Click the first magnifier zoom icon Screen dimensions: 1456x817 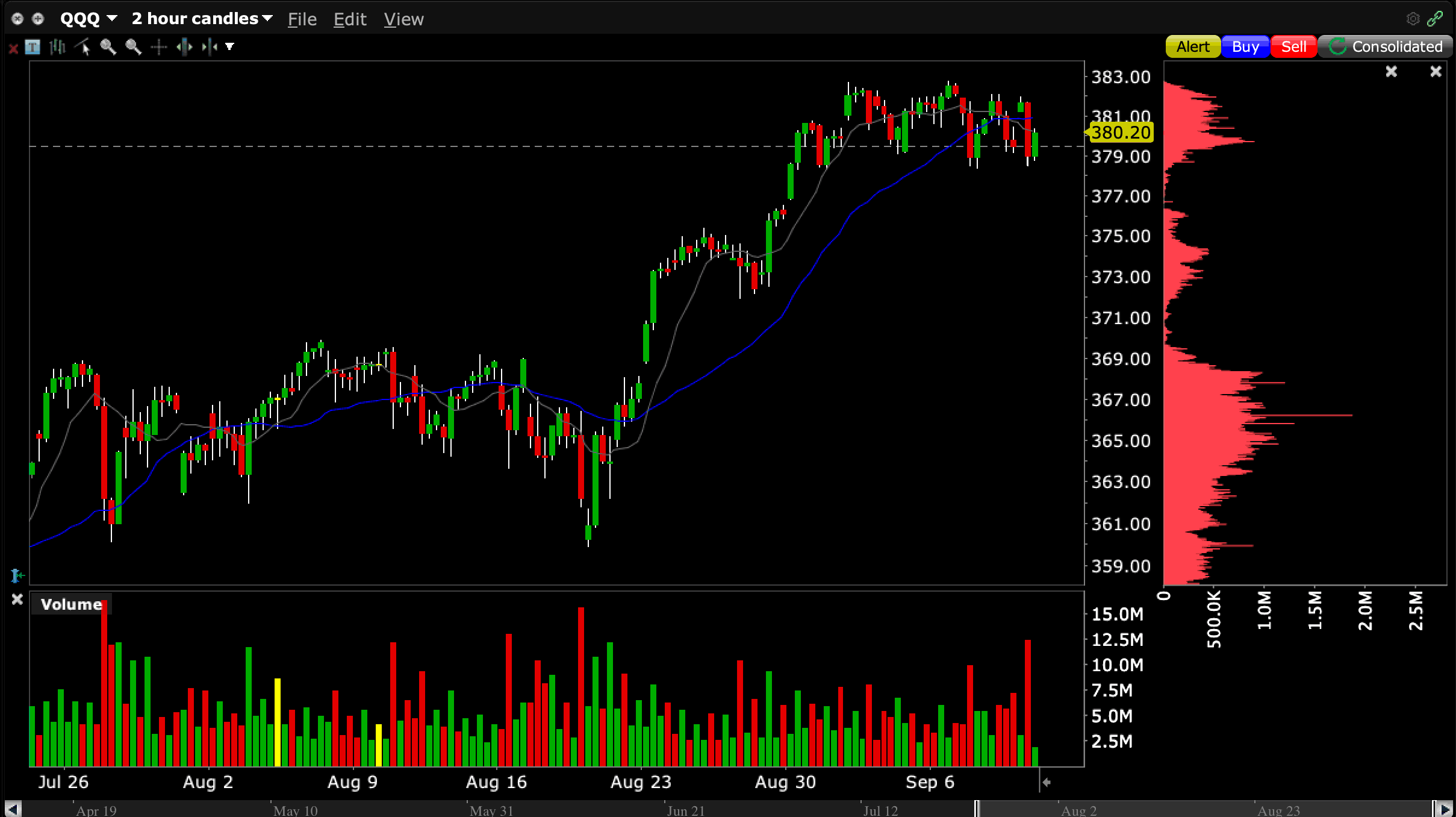point(108,47)
